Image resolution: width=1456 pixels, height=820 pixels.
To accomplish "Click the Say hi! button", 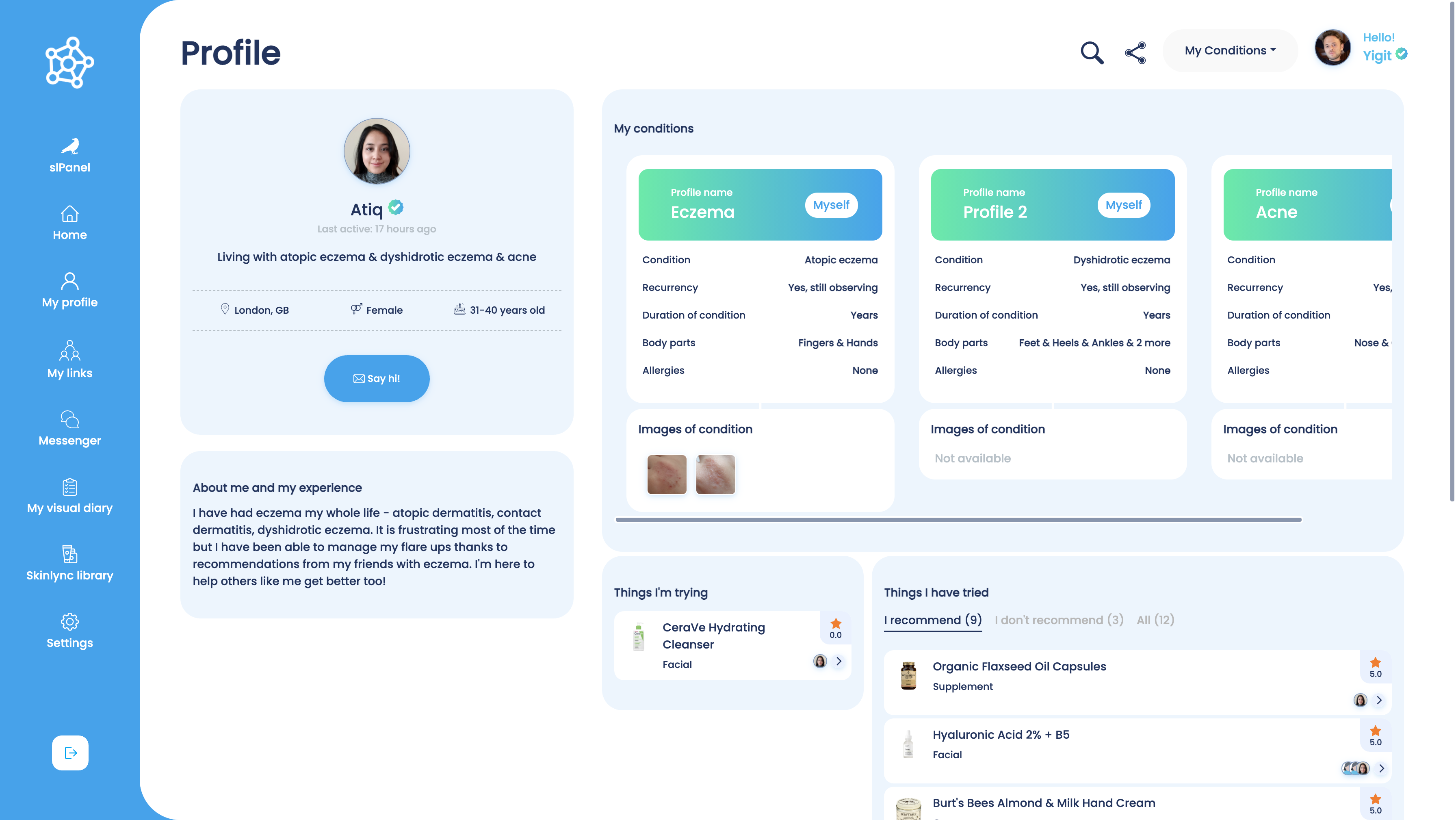I will (377, 378).
